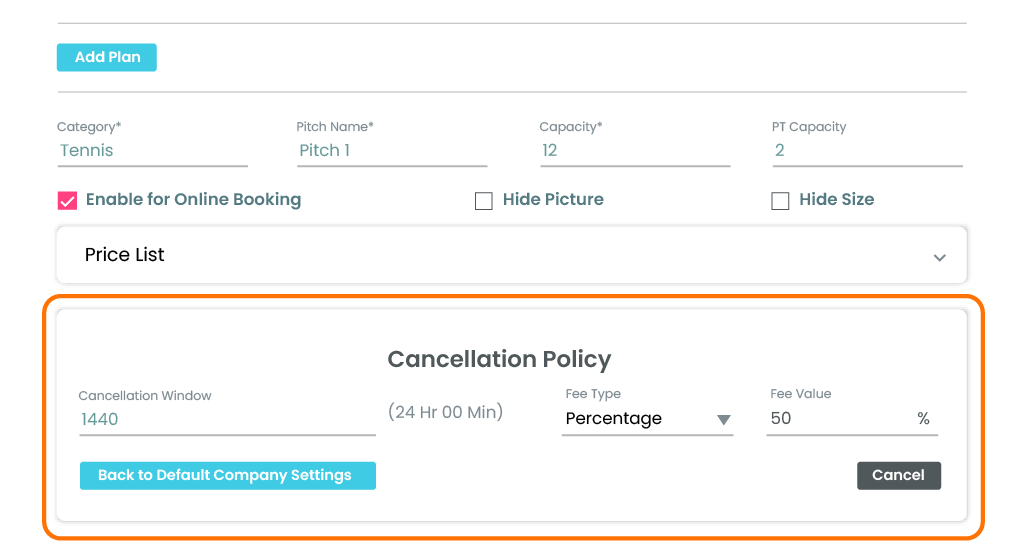This screenshot has width=1028, height=558.
Task: Click the Price List panel title
Action: pos(125,255)
